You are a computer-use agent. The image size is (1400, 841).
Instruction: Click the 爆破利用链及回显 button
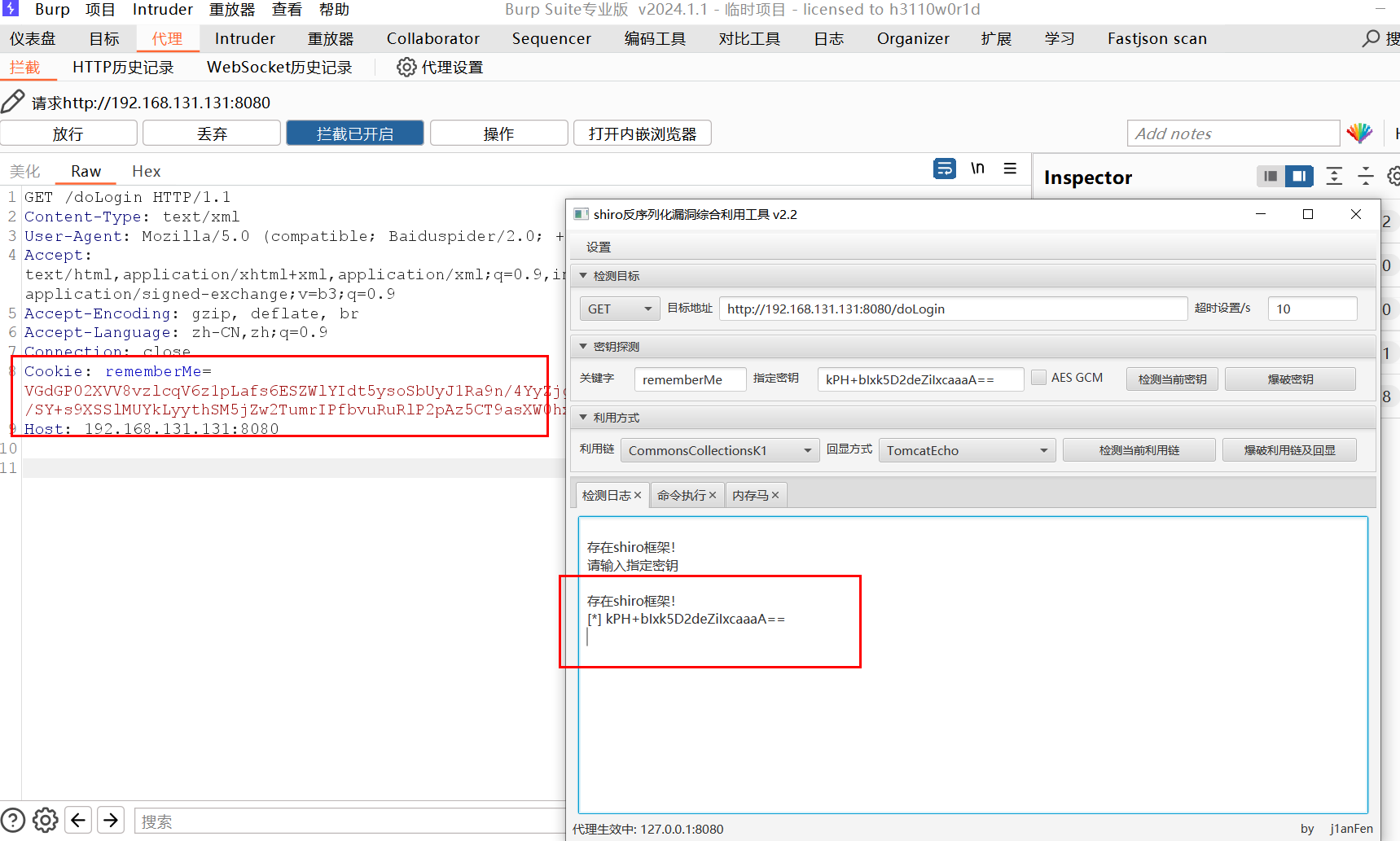click(1289, 449)
